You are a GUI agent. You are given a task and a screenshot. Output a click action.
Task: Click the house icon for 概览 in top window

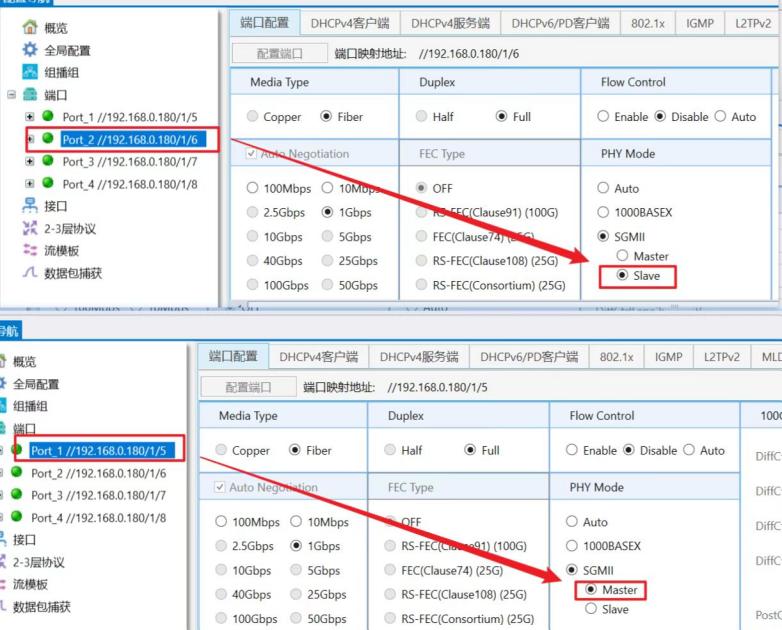coord(30,27)
